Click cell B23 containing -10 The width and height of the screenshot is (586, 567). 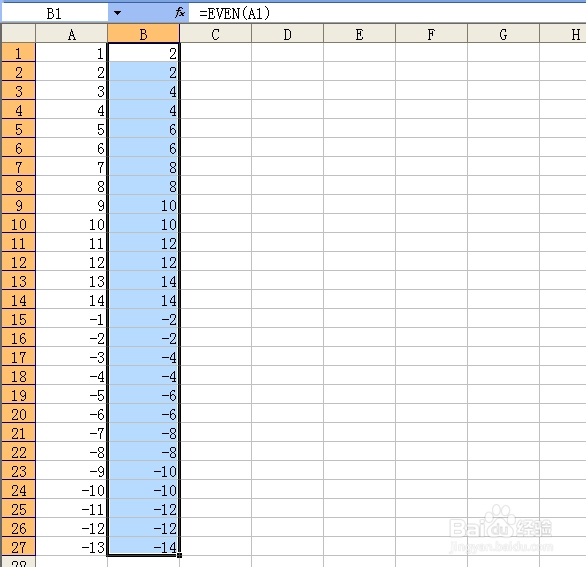[x=144, y=471]
